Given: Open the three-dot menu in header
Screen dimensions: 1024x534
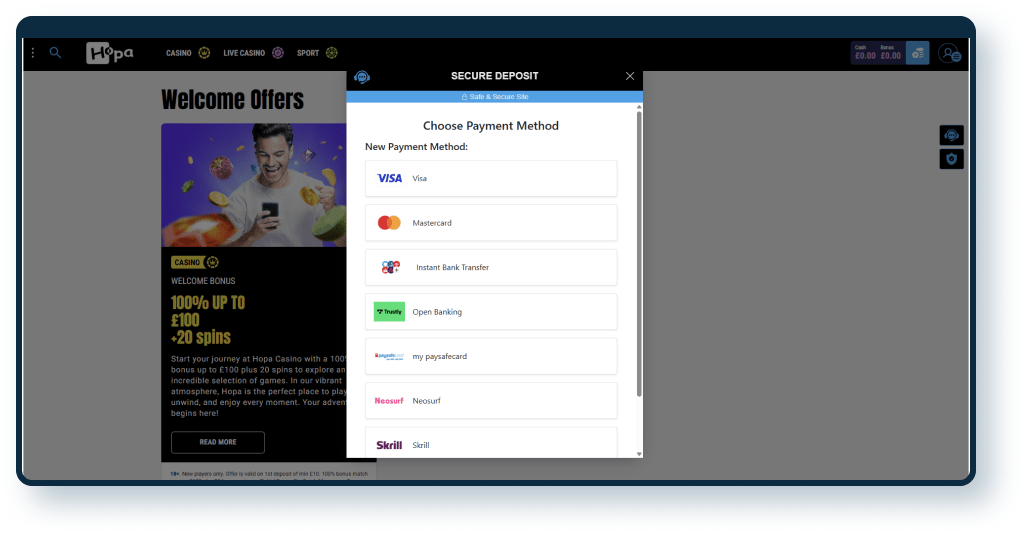Looking at the screenshot, I should 33,53.
